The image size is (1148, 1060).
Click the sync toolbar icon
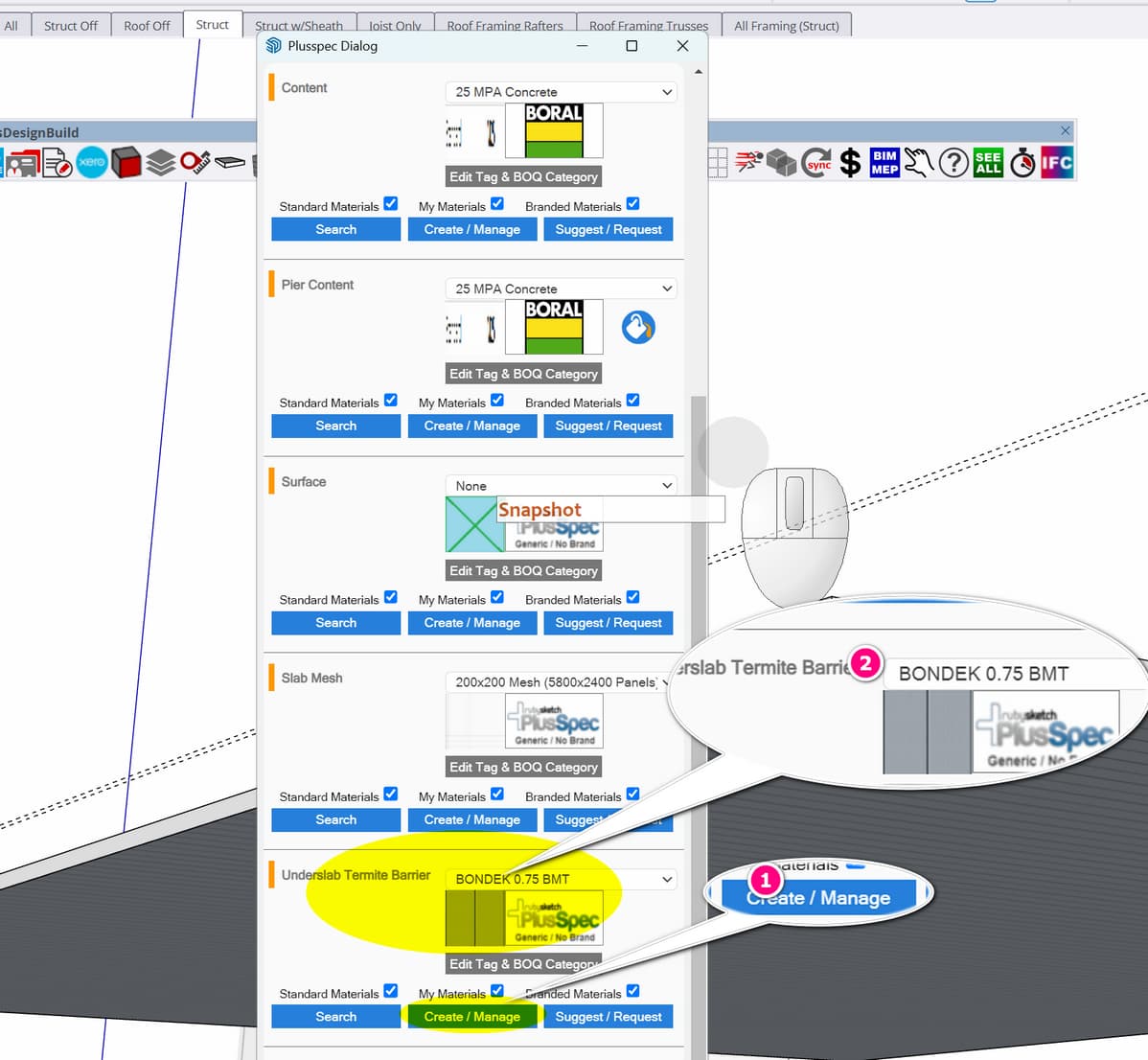(x=815, y=163)
